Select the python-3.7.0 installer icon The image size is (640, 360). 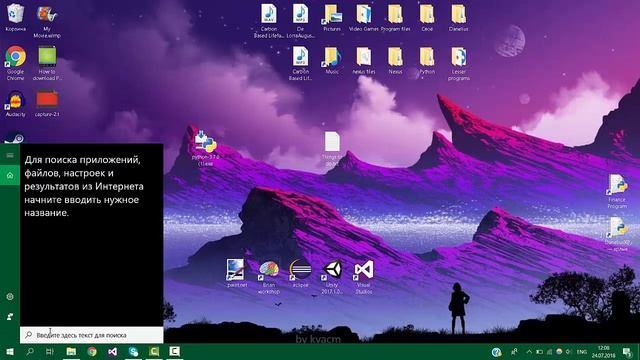click(x=205, y=148)
